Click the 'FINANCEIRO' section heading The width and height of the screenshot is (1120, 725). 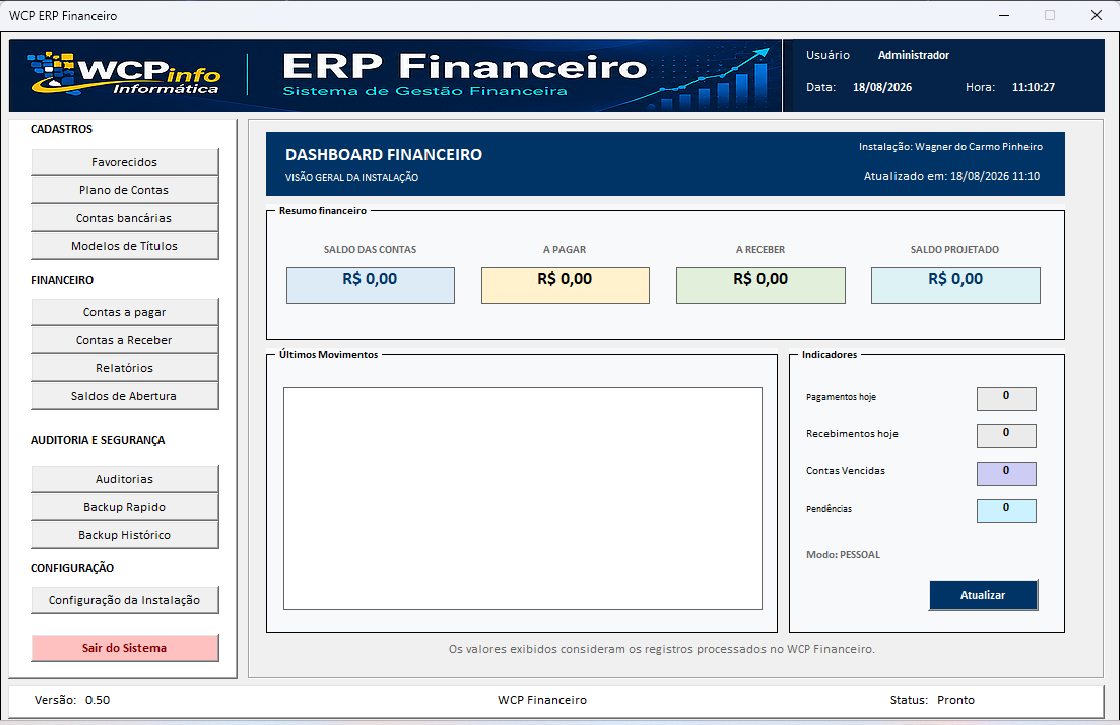(62, 280)
